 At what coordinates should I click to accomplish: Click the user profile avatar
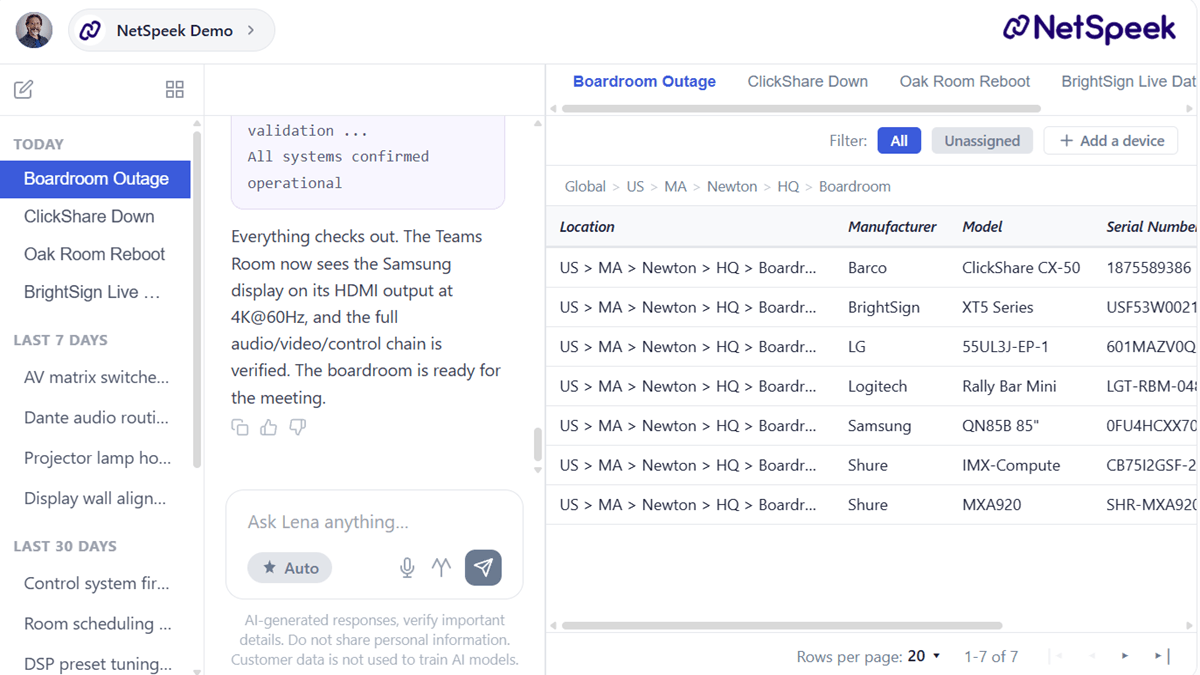[34, 30]
